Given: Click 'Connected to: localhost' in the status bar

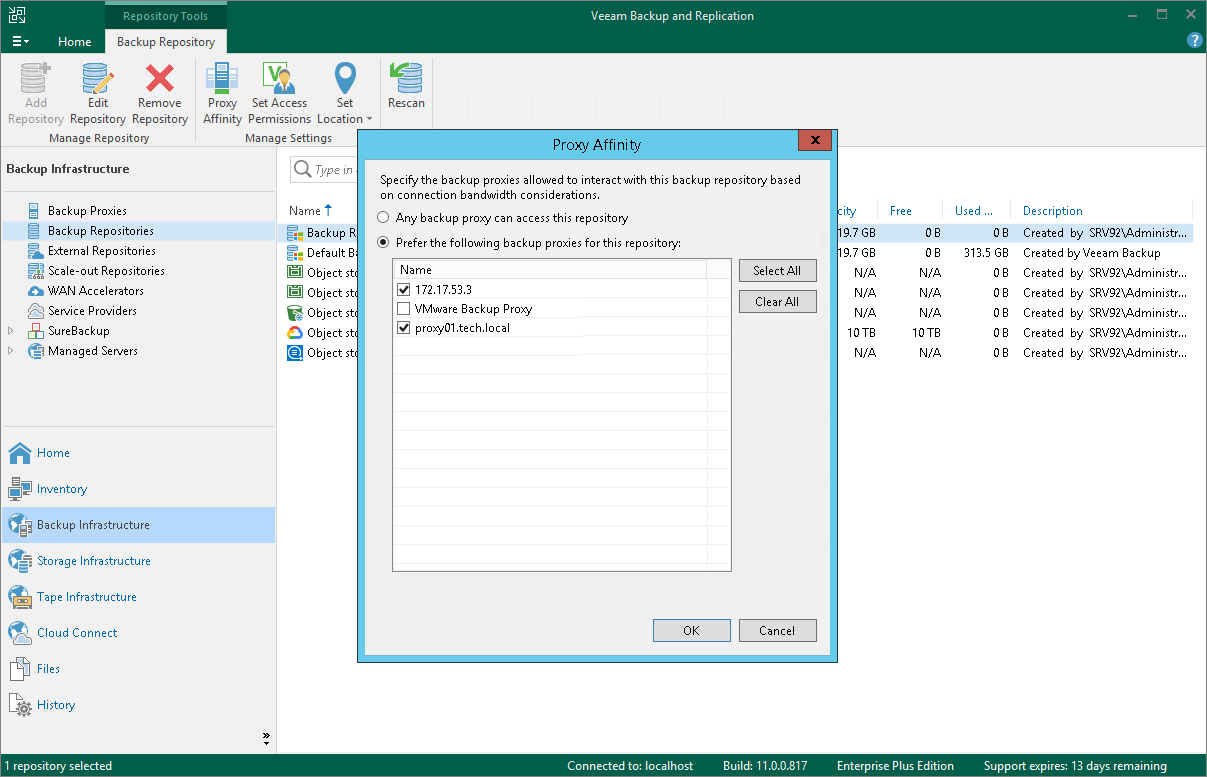Looking at the screenshot, I should (630, 766).
